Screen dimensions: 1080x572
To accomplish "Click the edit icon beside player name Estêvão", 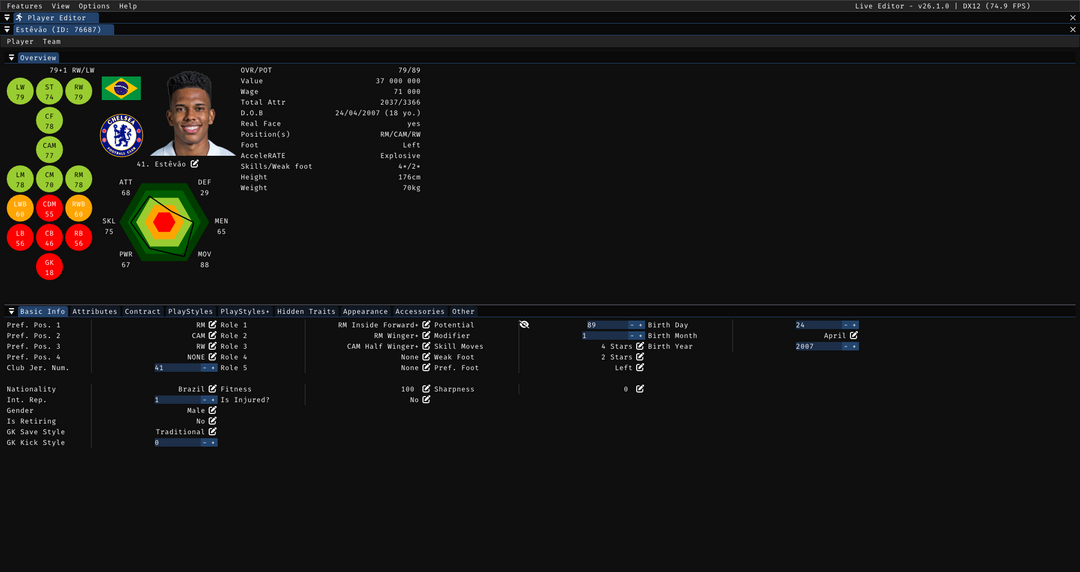I will tap(195, 164).
